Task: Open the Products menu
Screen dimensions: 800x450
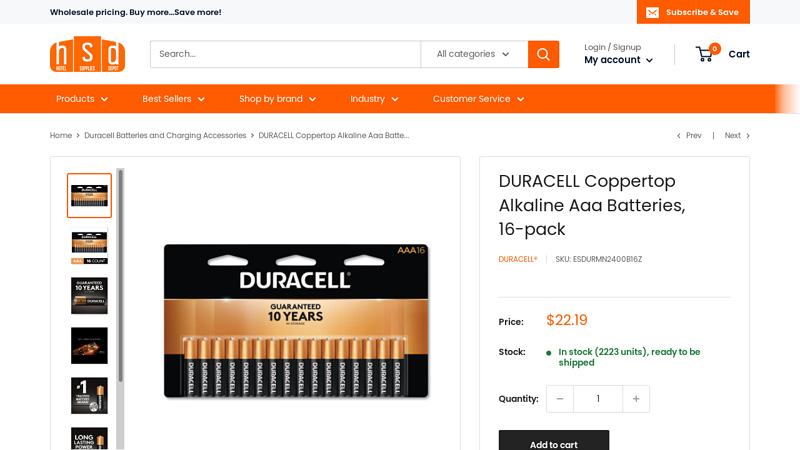Action: pyautogui.click(x=82, y=99)
